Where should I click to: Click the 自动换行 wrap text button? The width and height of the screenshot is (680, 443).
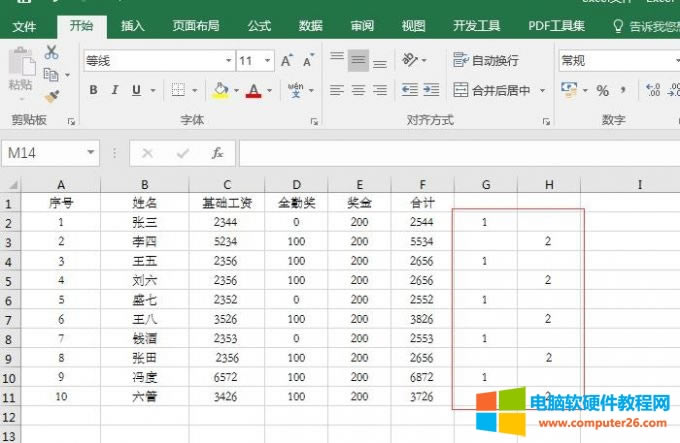[487, 61]
